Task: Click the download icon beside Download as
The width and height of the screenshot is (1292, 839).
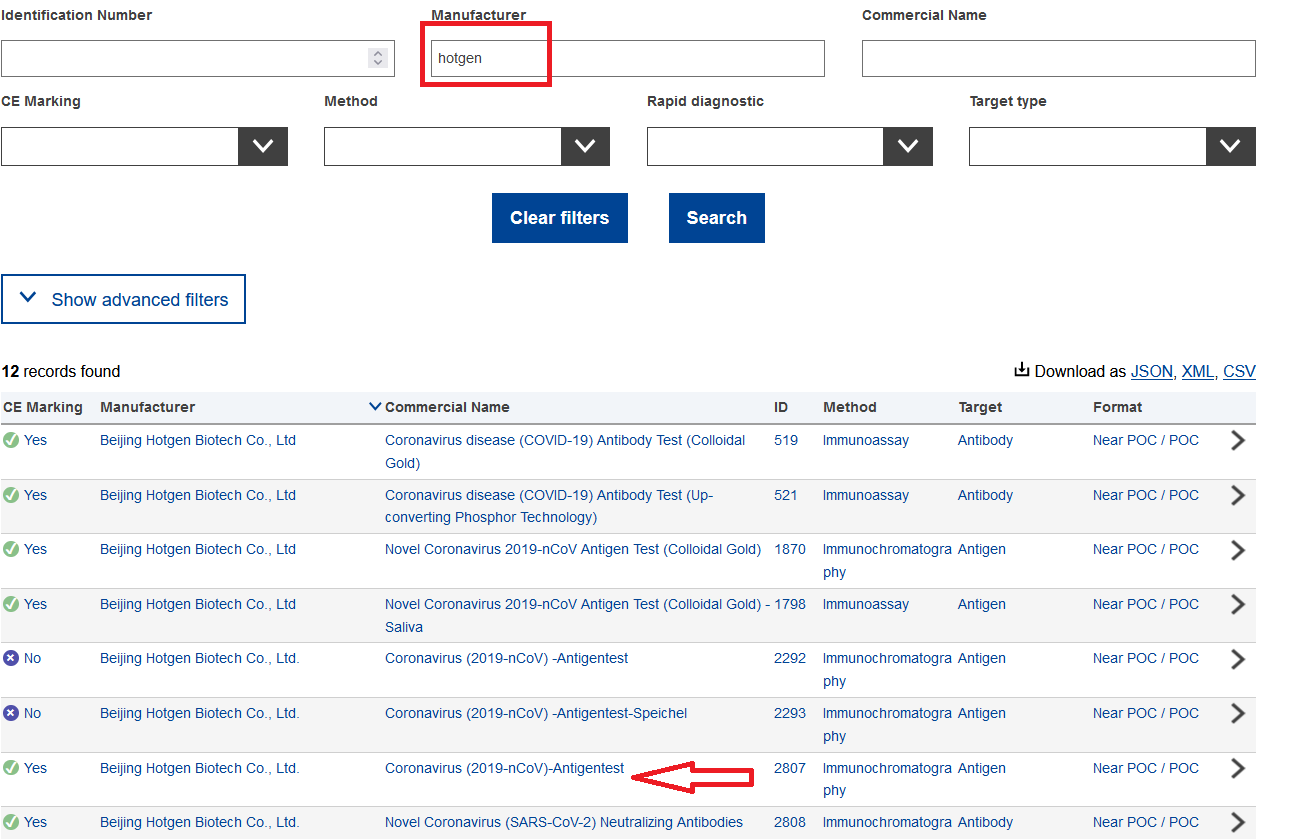Action: pyautogui.click(x=1022, y=370)
